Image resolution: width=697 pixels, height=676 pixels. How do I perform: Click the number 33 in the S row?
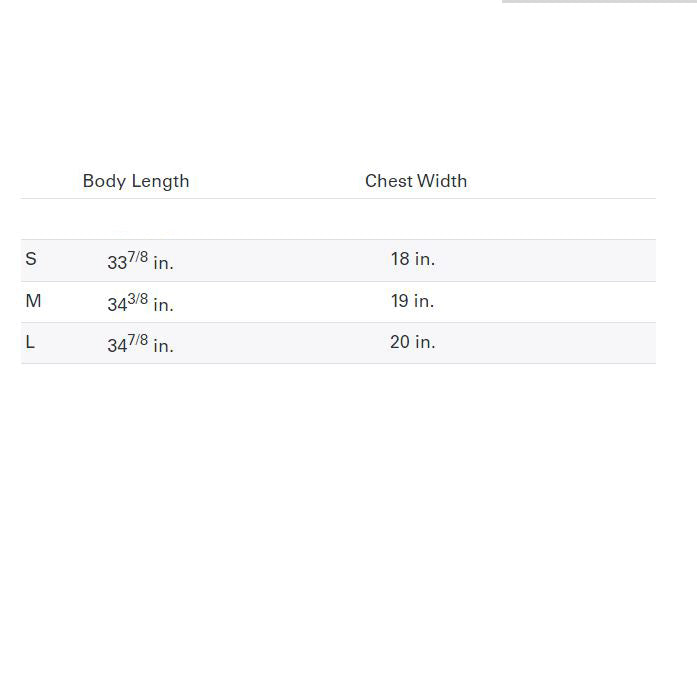coord(117,263)
